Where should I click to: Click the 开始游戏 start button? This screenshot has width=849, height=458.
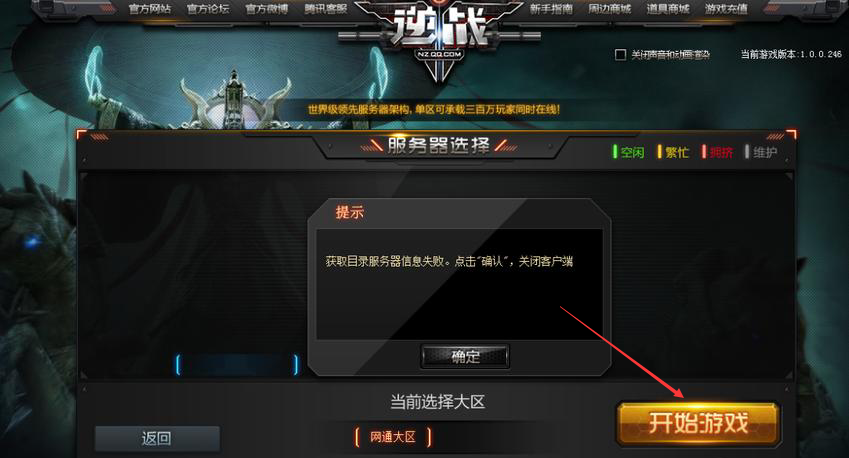[x=698, y=423]
